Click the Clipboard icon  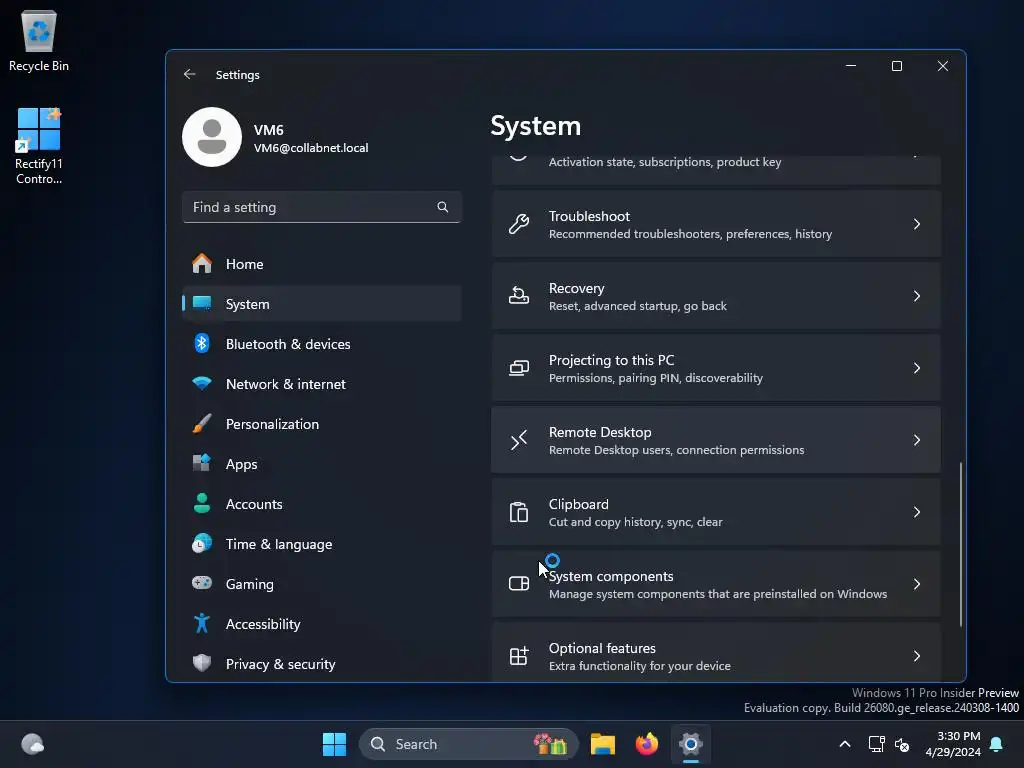point(519,512)
